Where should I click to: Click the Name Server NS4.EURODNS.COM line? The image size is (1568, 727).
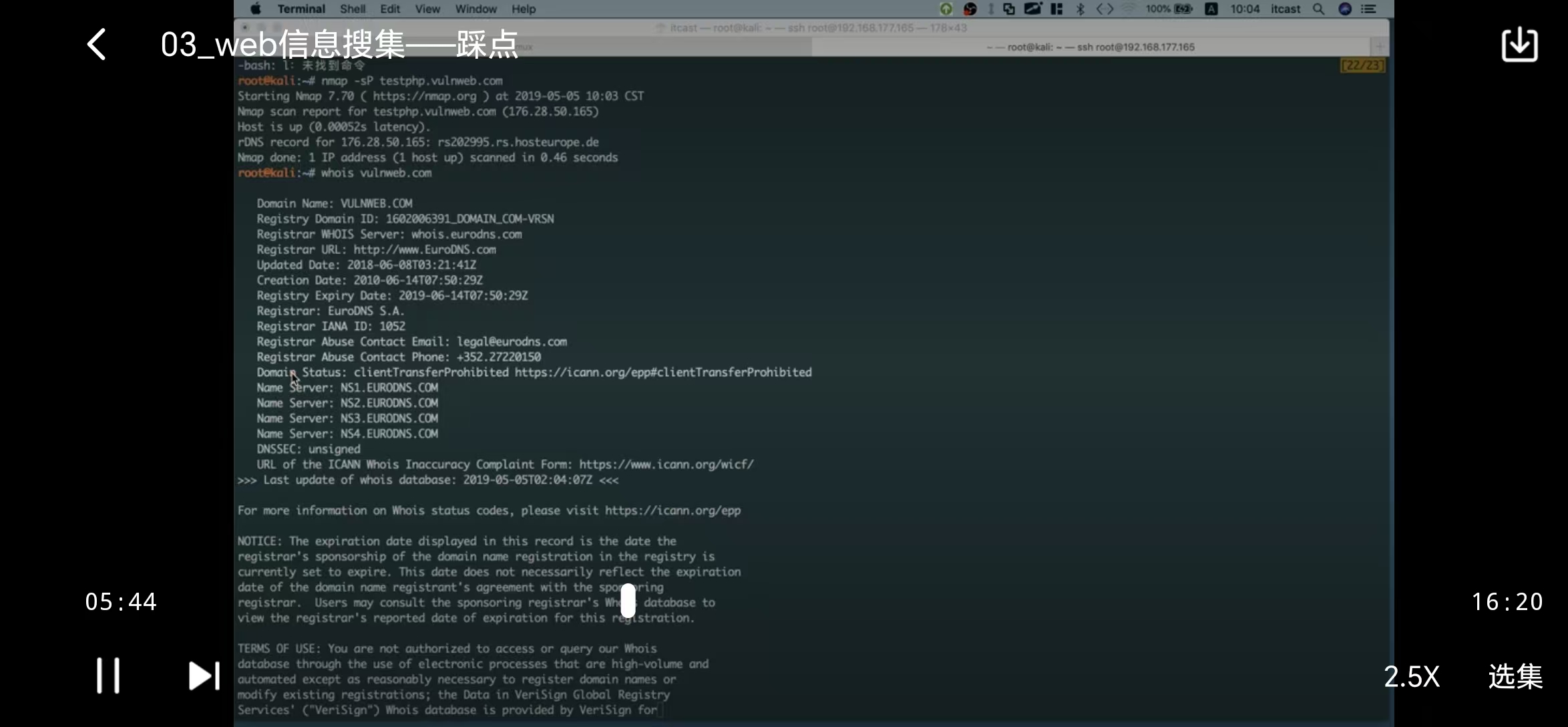coord(347,434)
